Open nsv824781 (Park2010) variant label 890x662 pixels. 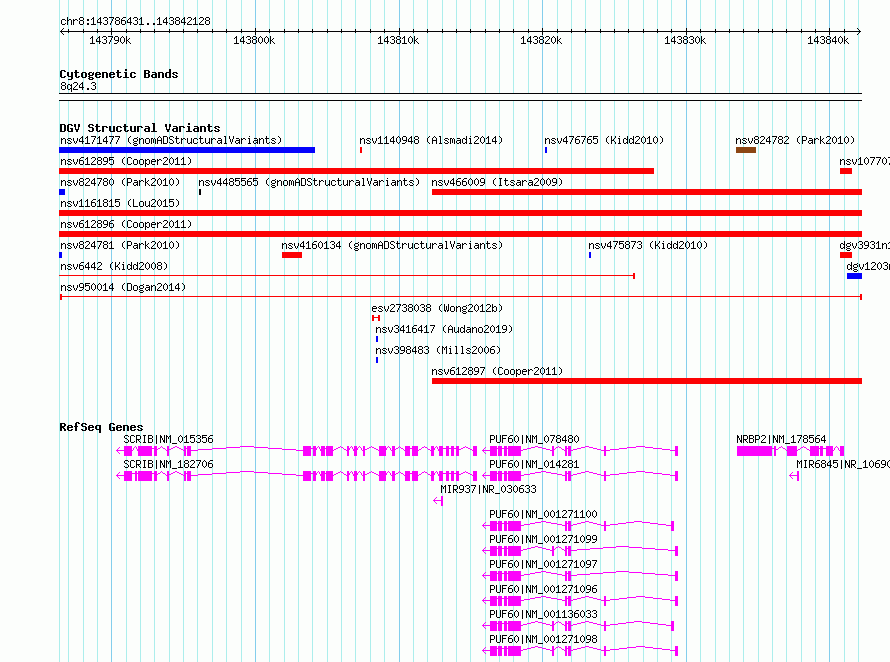point(120,245)
